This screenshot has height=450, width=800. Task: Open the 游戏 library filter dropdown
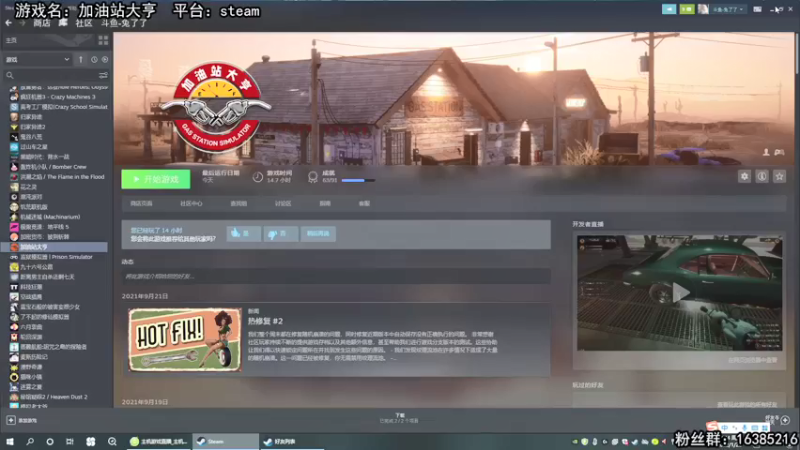(37, 60)
